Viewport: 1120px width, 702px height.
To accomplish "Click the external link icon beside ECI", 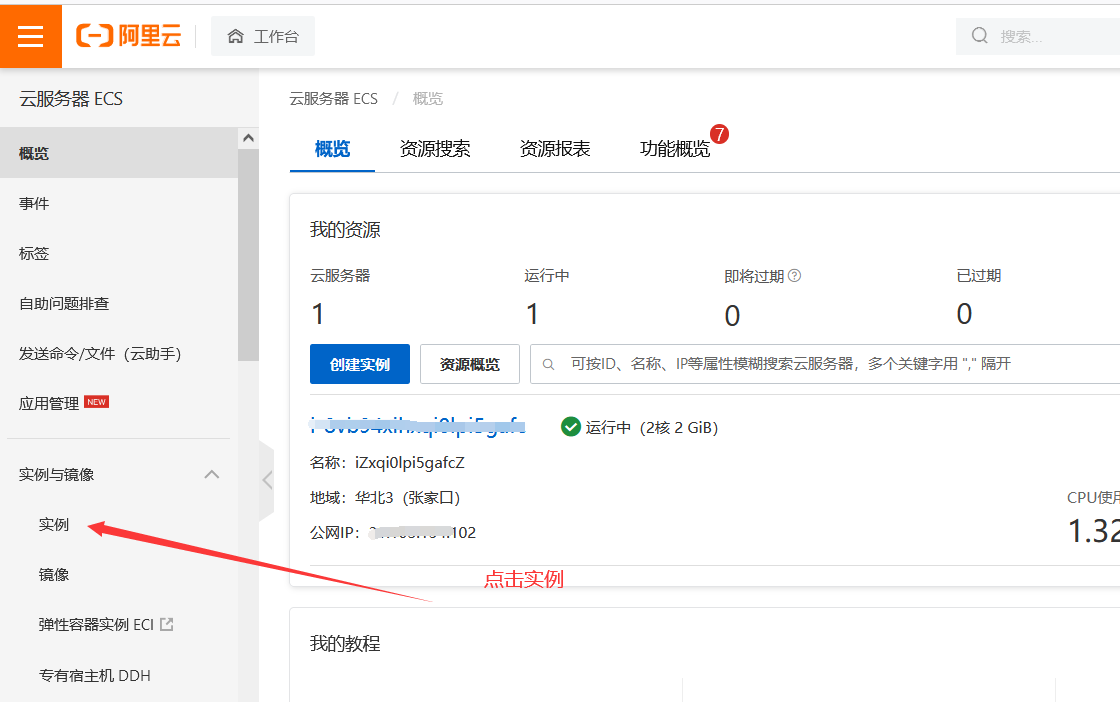I will 167,624.
